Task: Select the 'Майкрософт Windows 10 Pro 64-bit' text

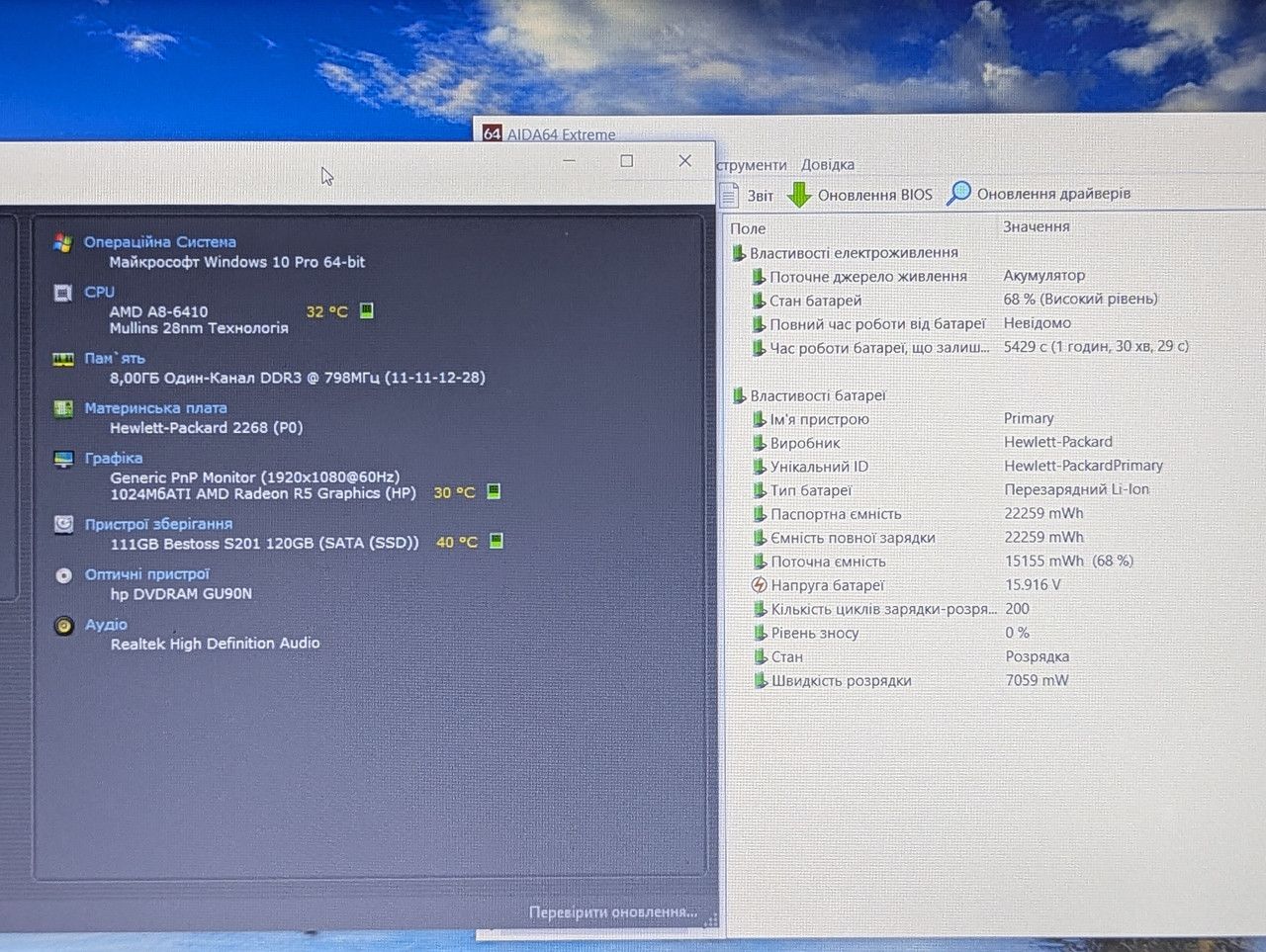Action: [237, 262]
